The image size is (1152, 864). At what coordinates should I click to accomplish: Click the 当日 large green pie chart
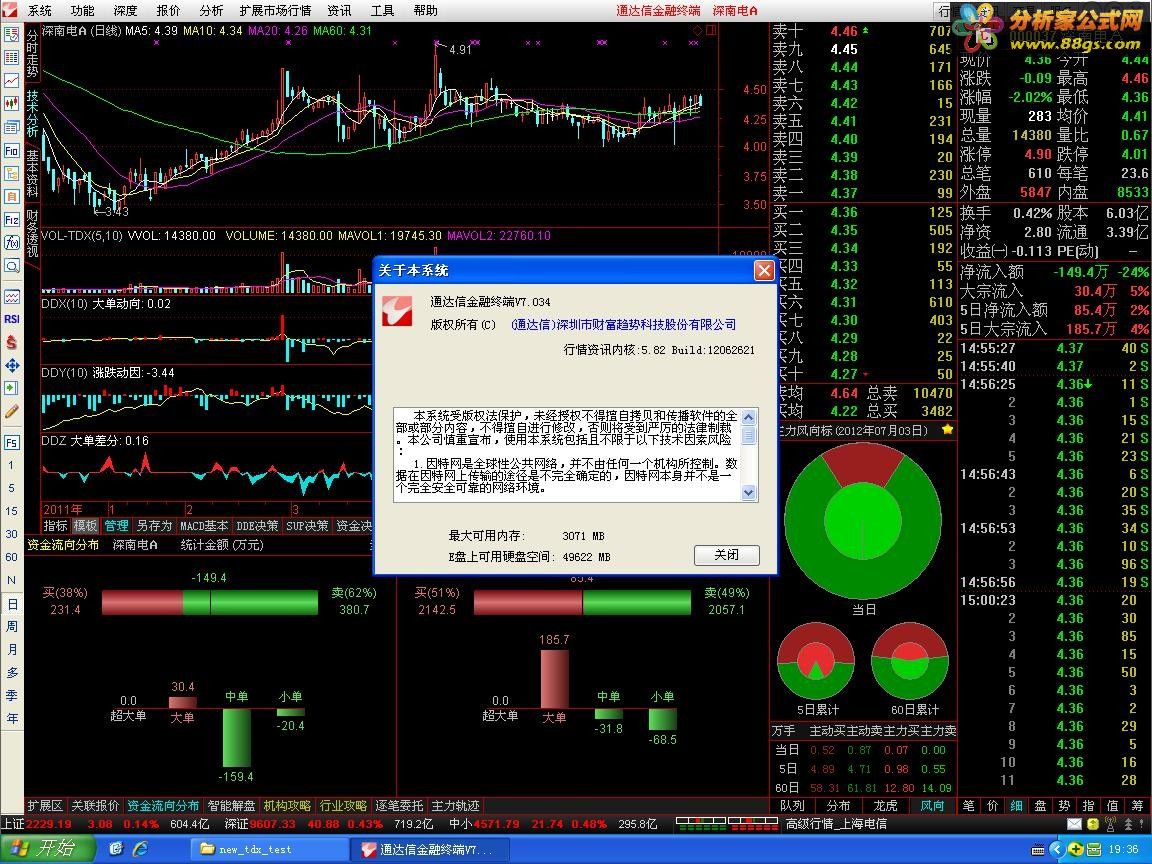863,519
